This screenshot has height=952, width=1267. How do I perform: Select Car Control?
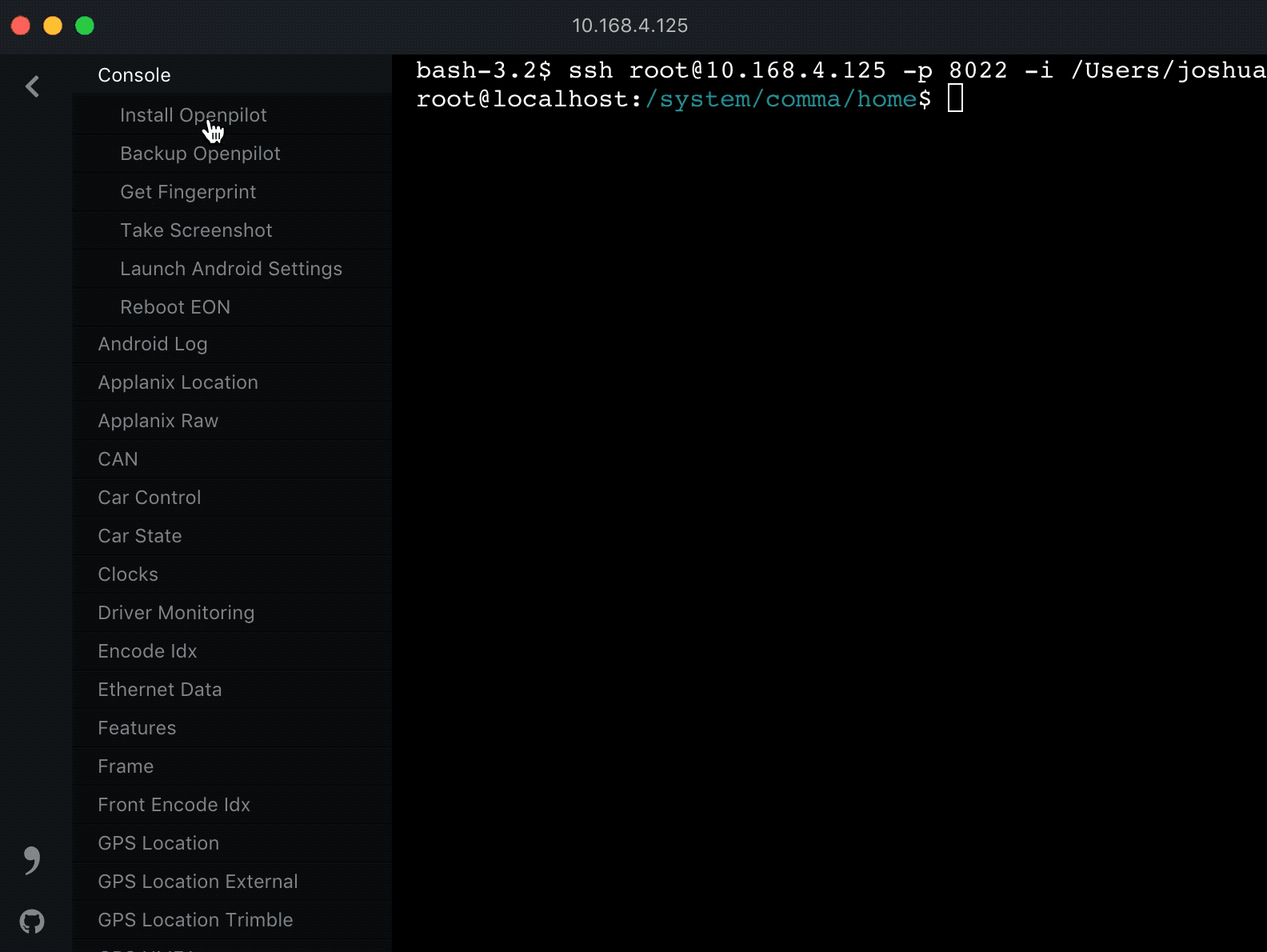[x=232, y=498]
